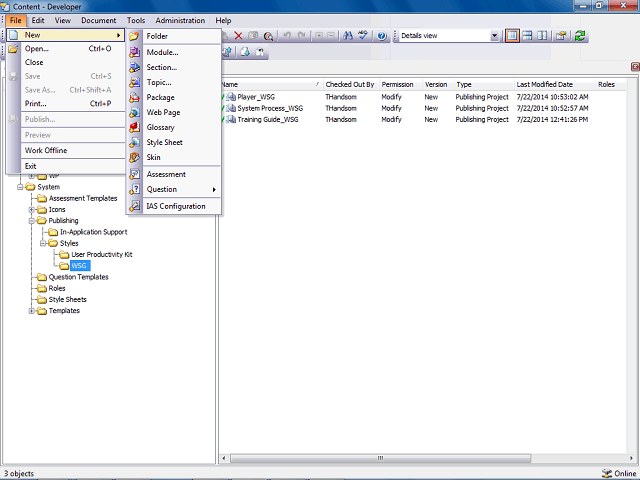Click the Type column header
Image resolution: width=640 pixels, height=480 pixels.
click(x=484, y=84)
